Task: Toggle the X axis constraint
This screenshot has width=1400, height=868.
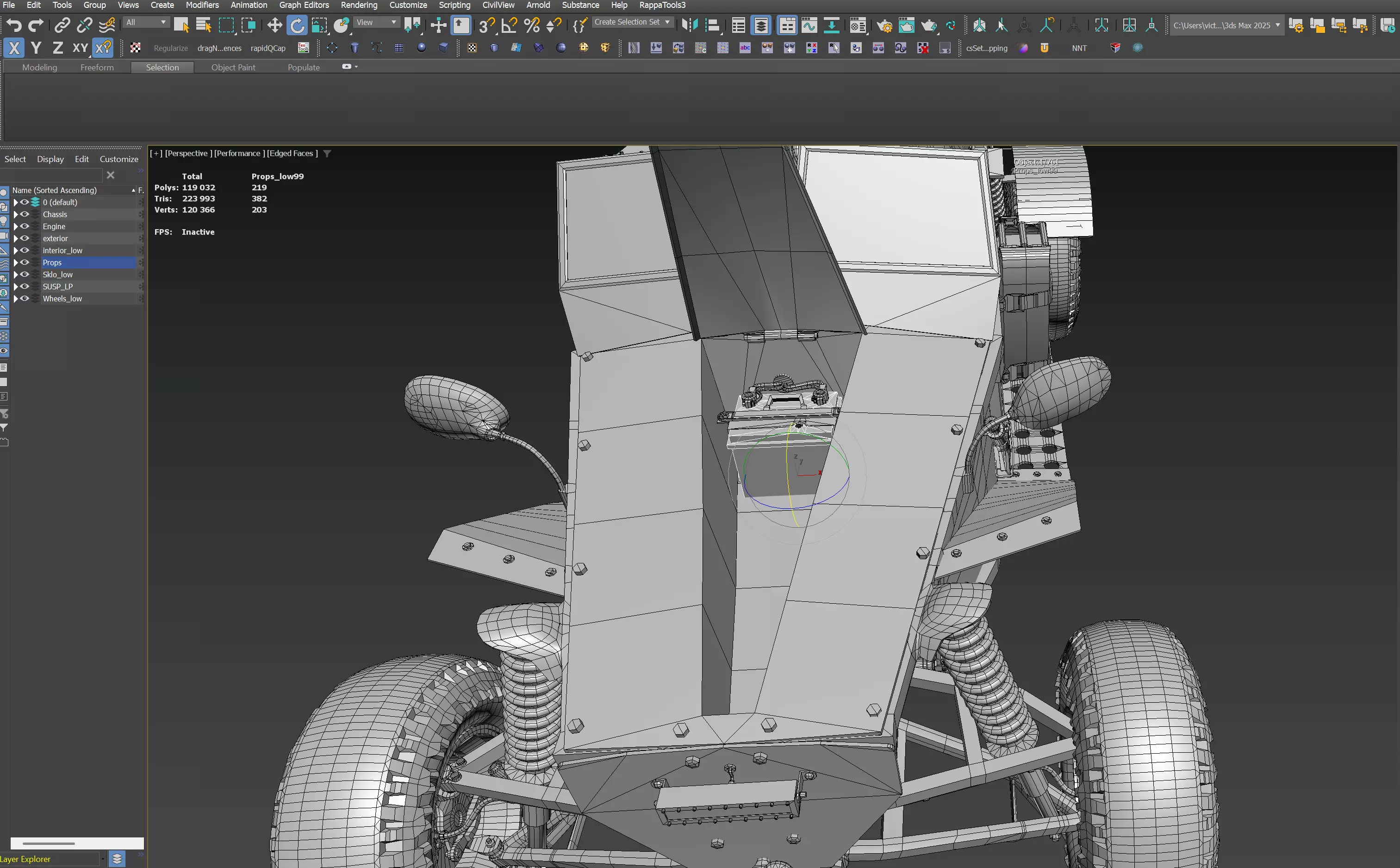Action: 14,48
